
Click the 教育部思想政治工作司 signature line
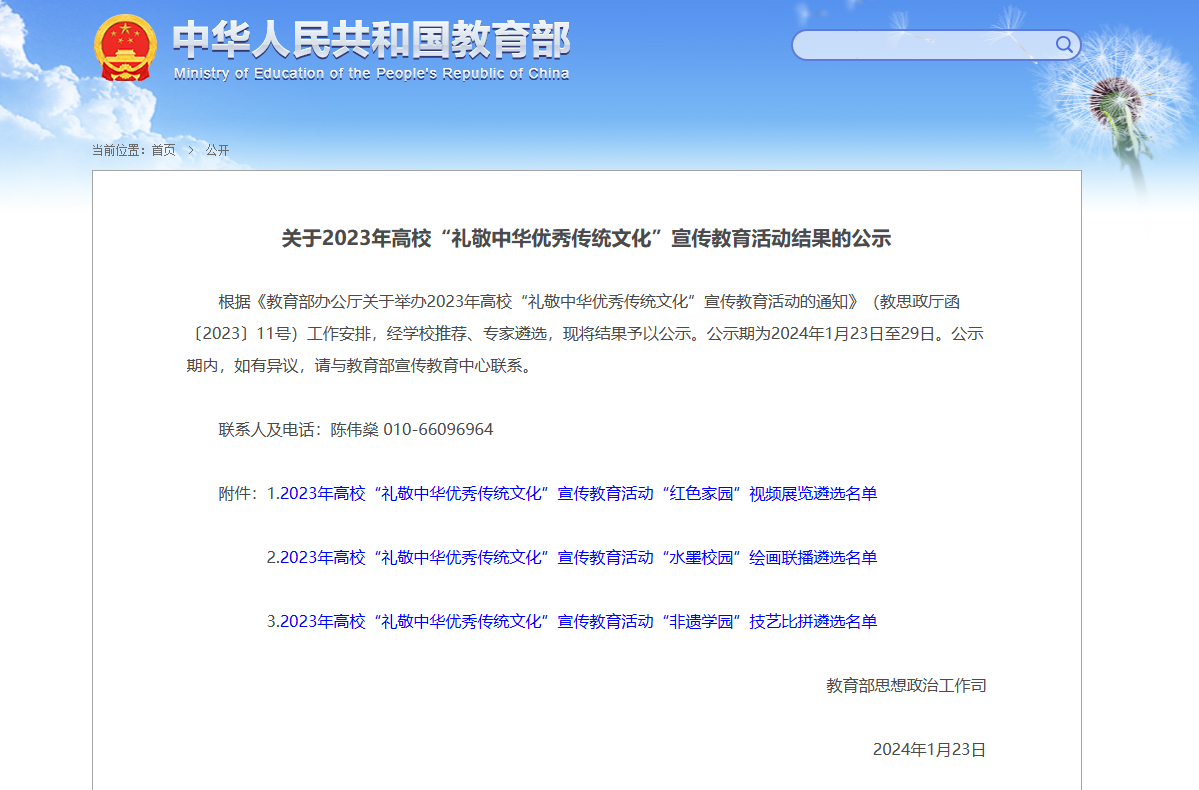[x=906, y=685]
